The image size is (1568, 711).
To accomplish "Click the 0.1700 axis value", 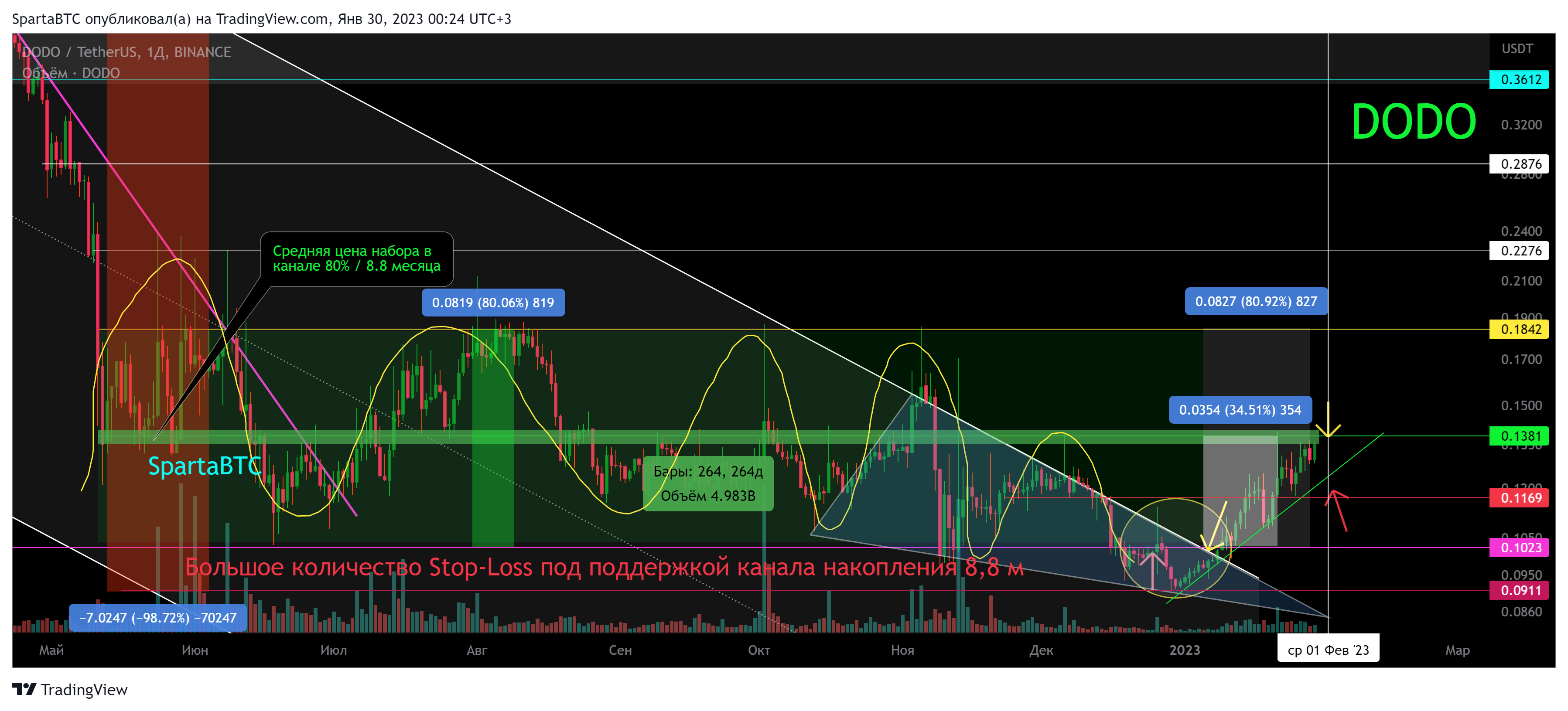I will click(1521, 360).
